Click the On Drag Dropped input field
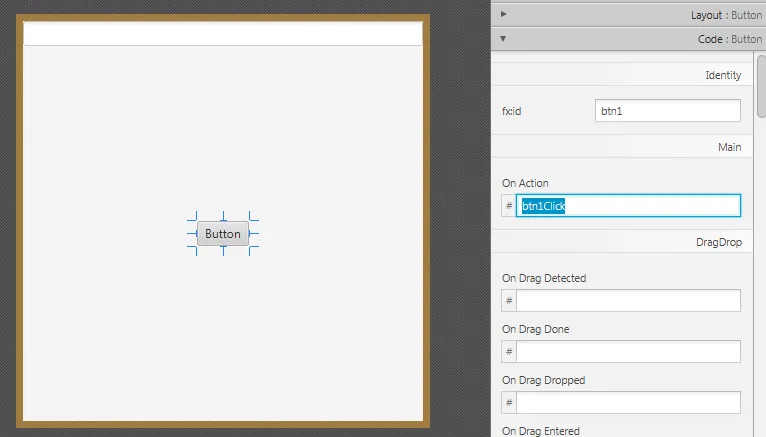 tap(628, 403)
